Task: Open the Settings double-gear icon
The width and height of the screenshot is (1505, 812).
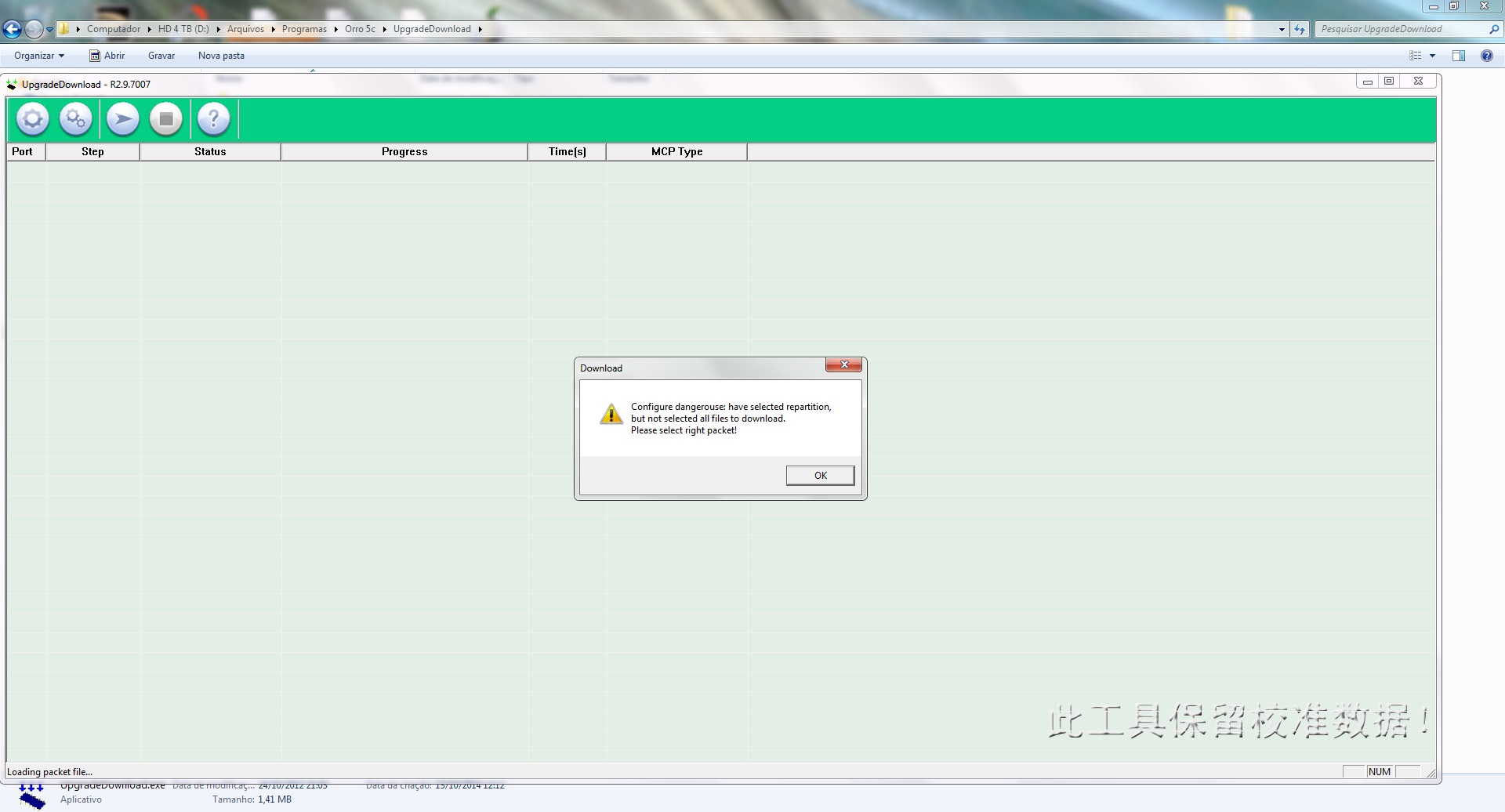Action: click(x=76, y=119)
